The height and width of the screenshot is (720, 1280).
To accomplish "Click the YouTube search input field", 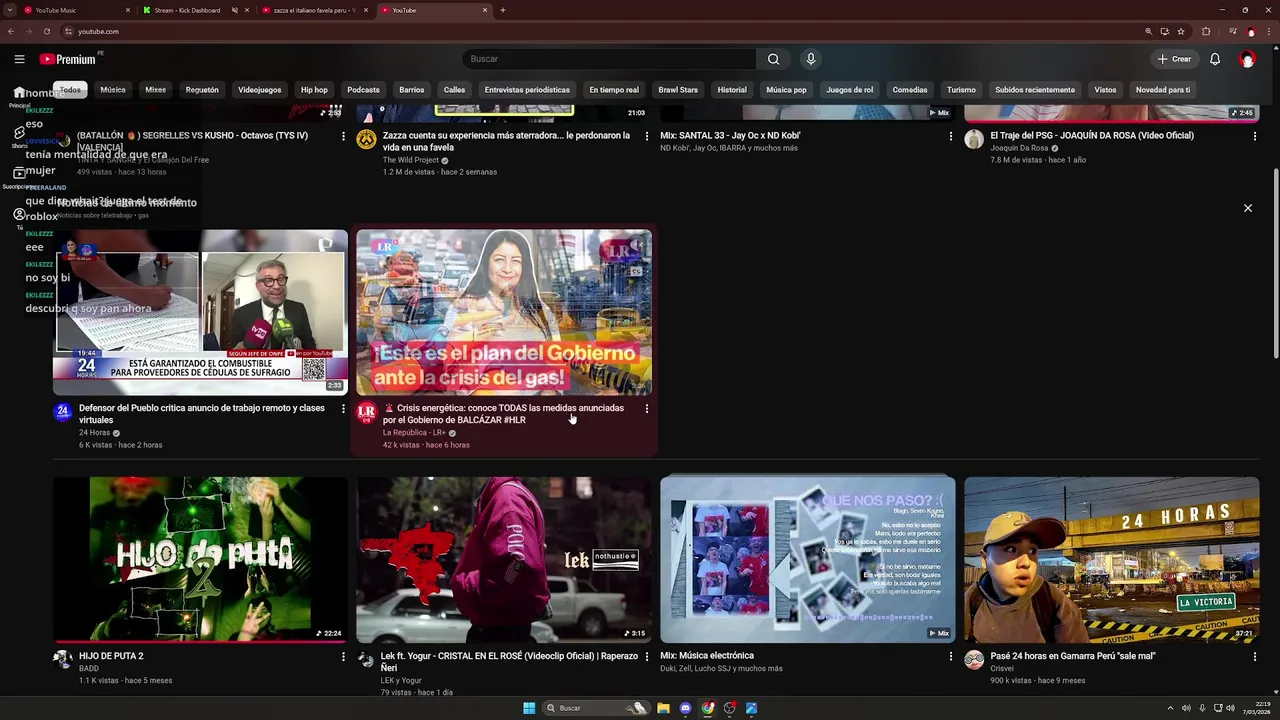I will [x=610, y=59].
